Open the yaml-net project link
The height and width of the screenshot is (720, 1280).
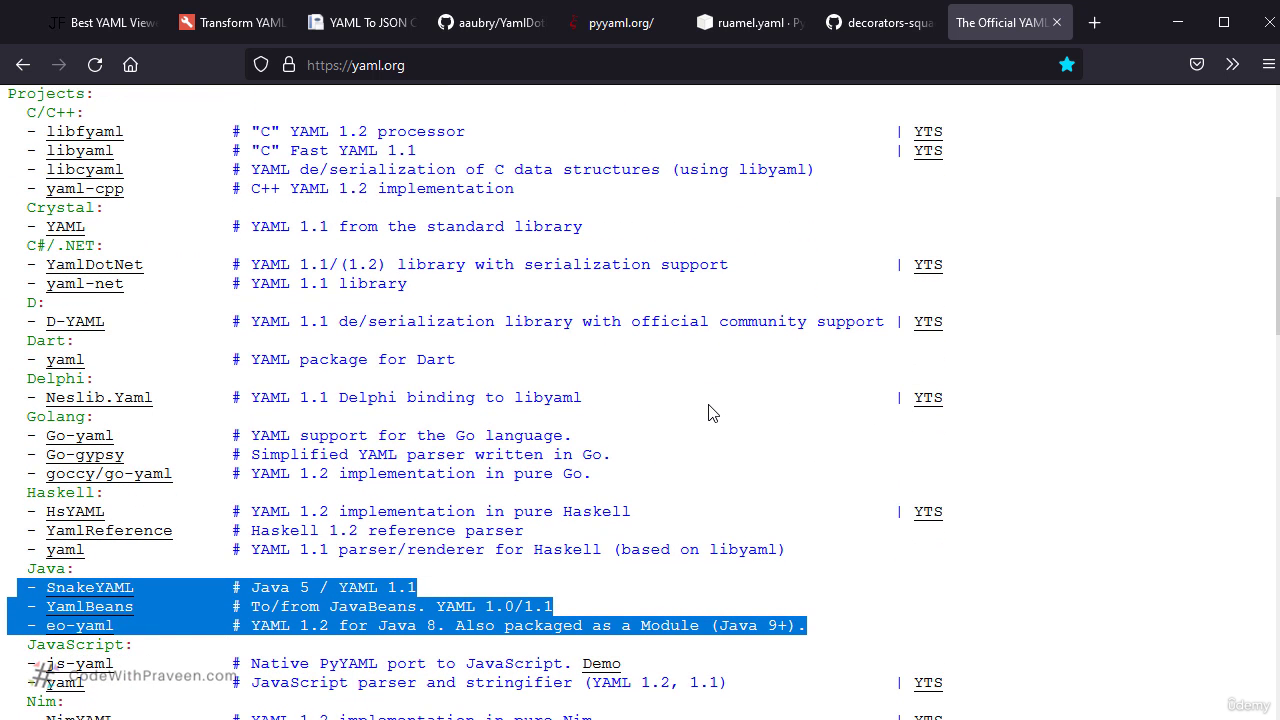[x=85, y=284]
